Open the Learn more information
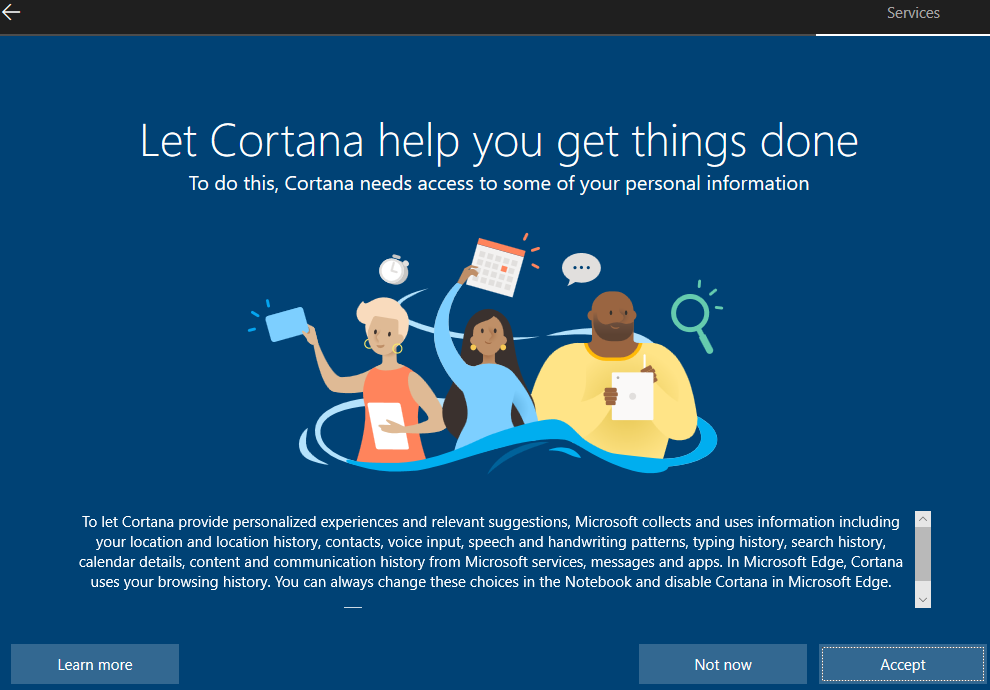This screenshot has width=990, height=690. [95, 664]
